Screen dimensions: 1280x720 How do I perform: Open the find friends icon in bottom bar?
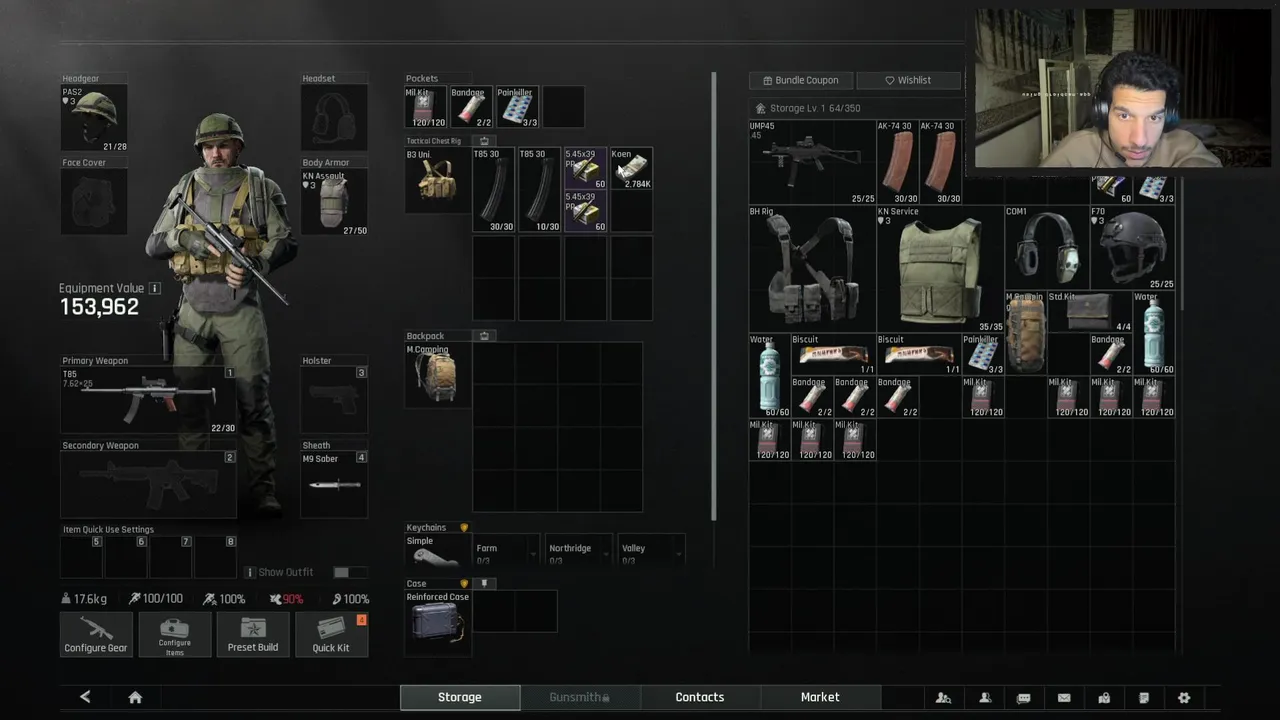[x=943, y=698]
